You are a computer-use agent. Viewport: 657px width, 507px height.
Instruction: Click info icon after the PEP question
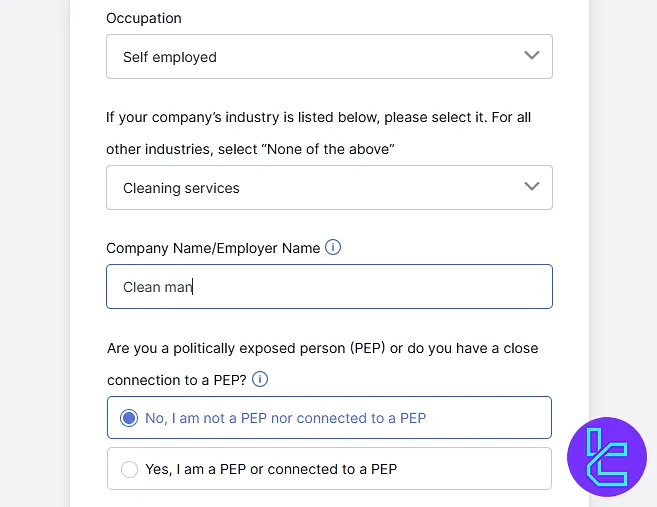click(260, 379)
